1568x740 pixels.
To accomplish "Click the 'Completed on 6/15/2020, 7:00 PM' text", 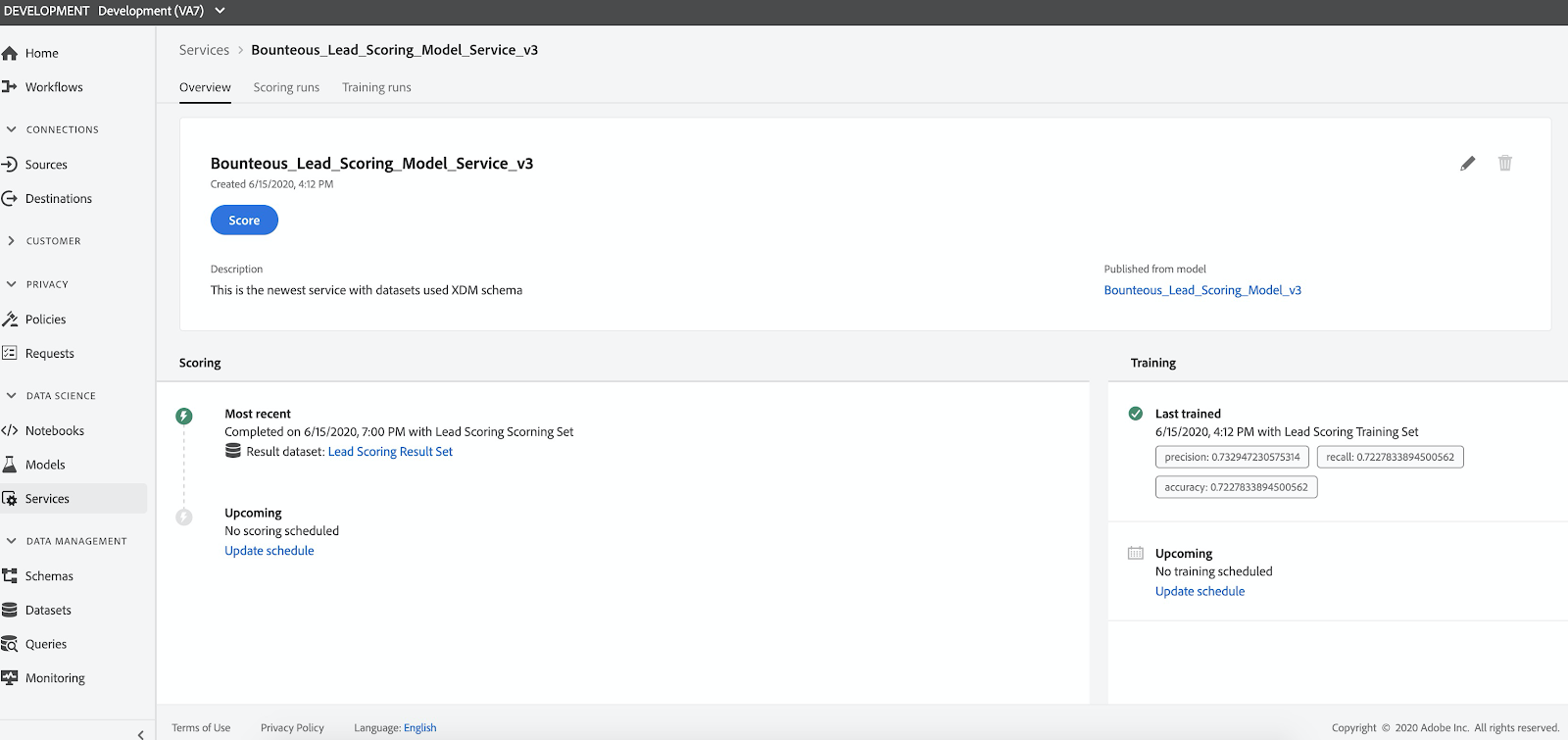I will (315, 431).
